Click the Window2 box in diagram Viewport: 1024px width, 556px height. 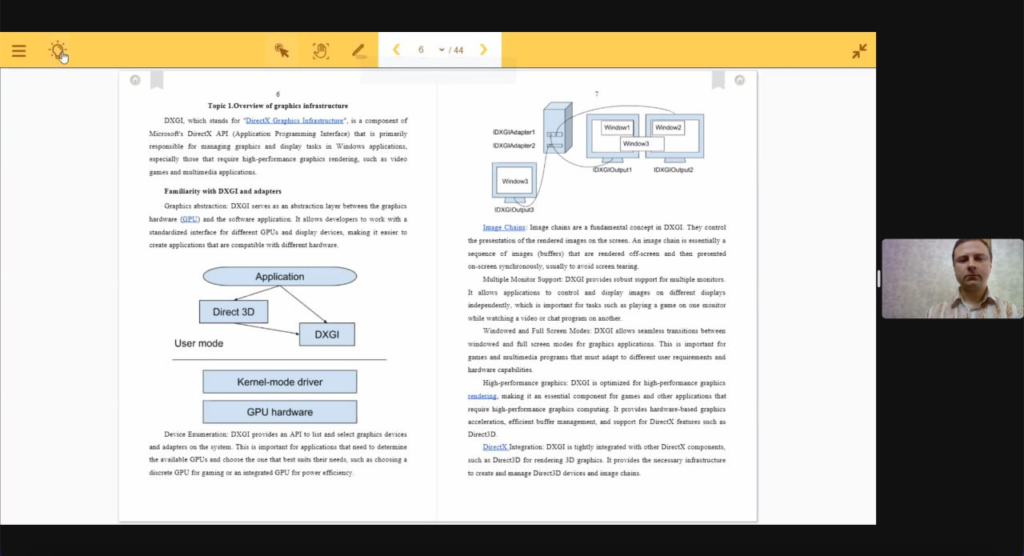tap(668, 127)
